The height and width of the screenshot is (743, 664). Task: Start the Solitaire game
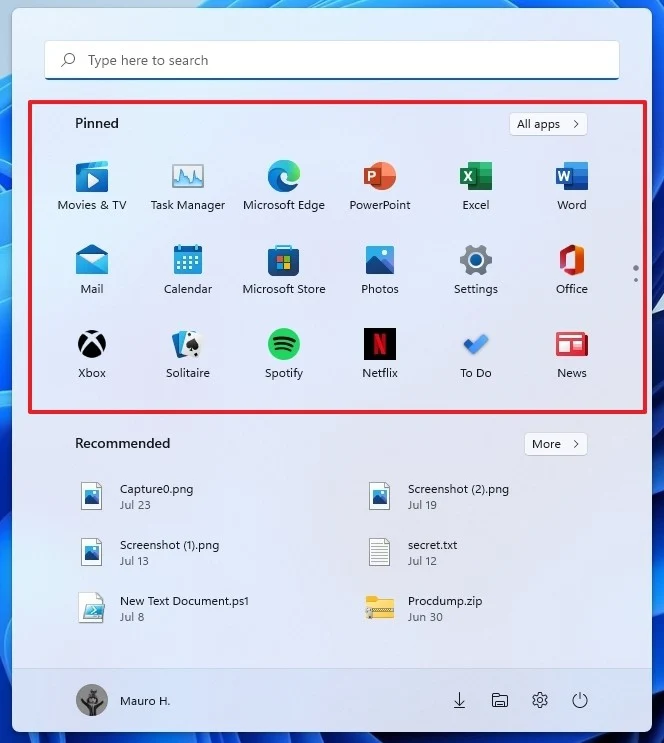tap(188, 353)
